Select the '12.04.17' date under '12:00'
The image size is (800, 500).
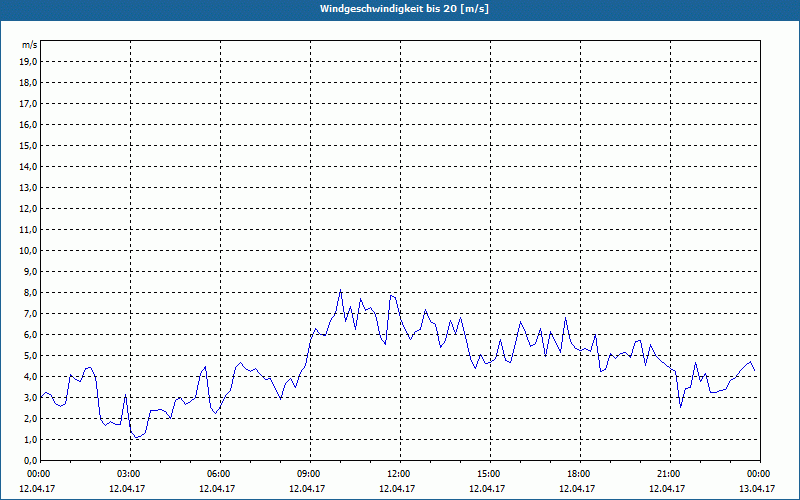tap(397, 488)
